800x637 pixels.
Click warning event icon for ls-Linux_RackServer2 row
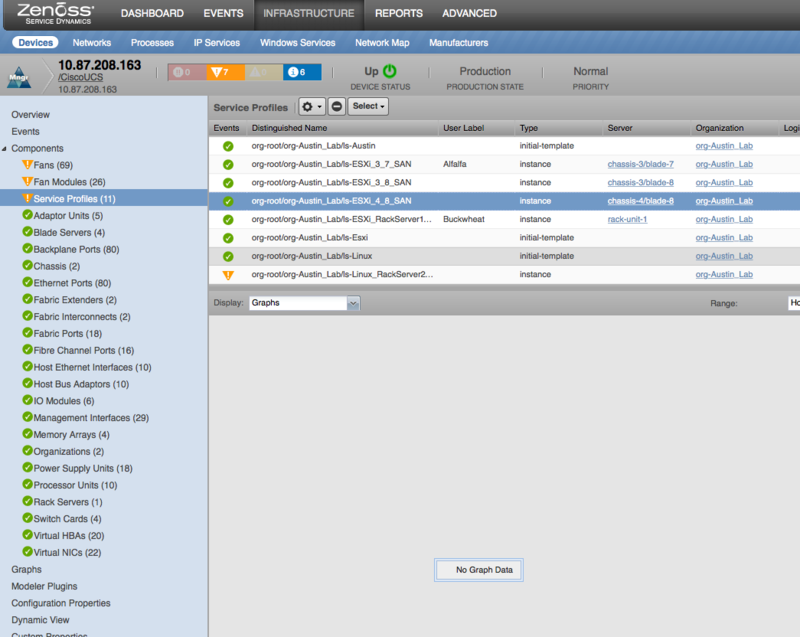coord(228,275)
